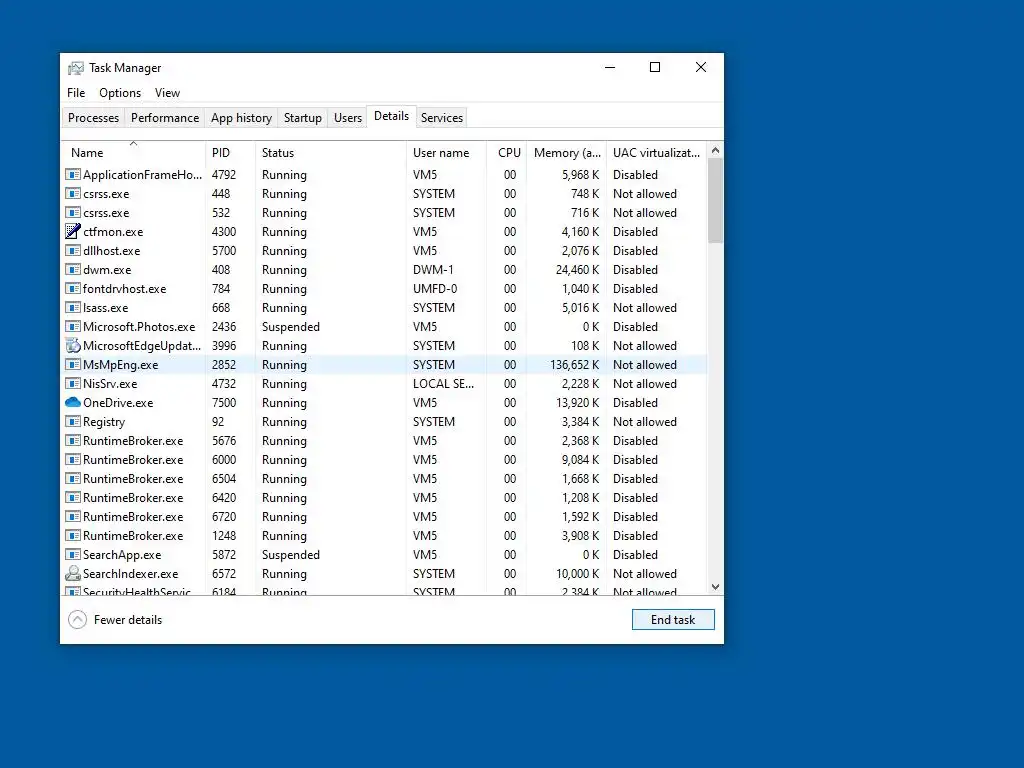Click the SearchApp.exe process icon
Viewport: 1024px width, 768px height.
click(x=73, y=555)
